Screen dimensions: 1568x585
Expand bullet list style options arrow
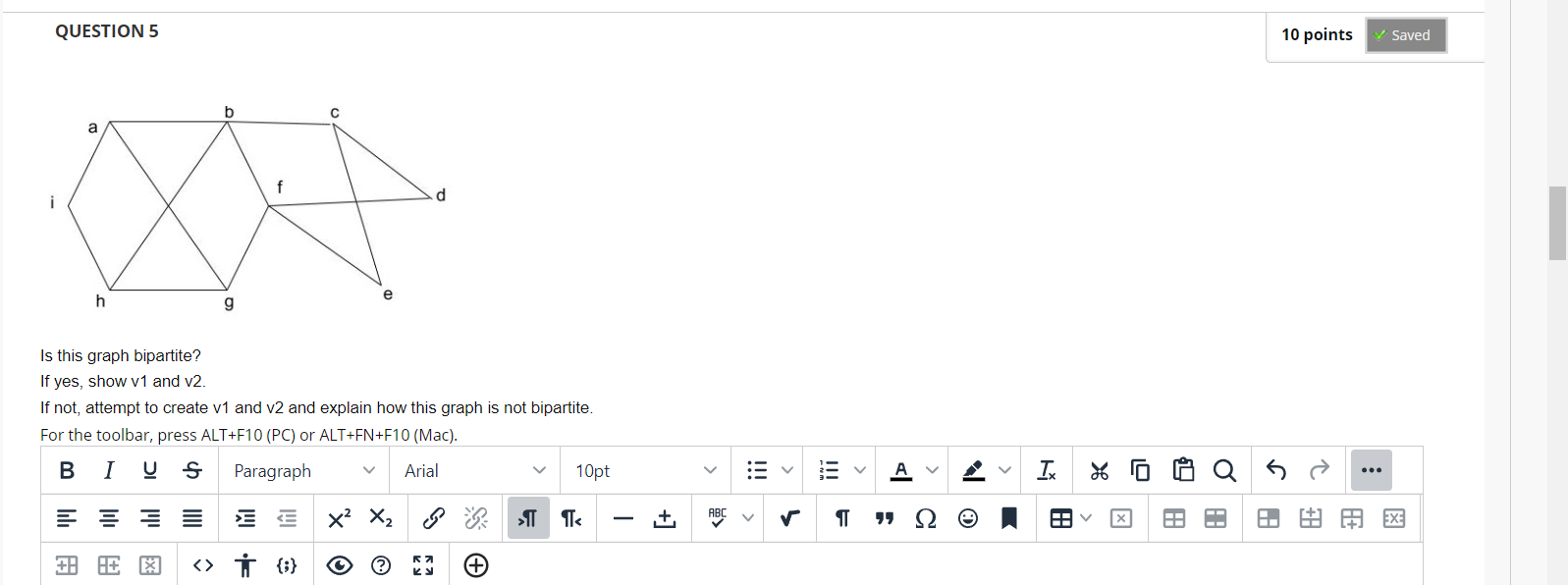(787, 471)
